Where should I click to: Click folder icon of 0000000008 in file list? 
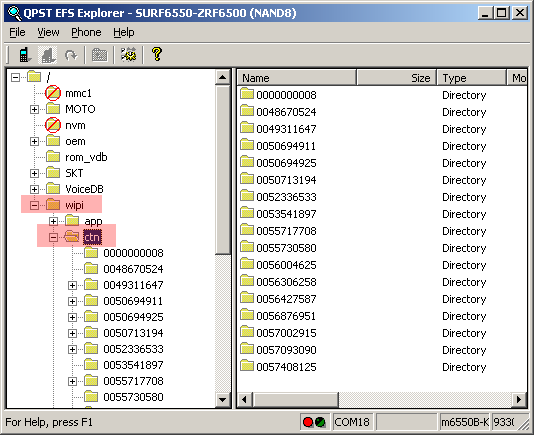[247, 94]
